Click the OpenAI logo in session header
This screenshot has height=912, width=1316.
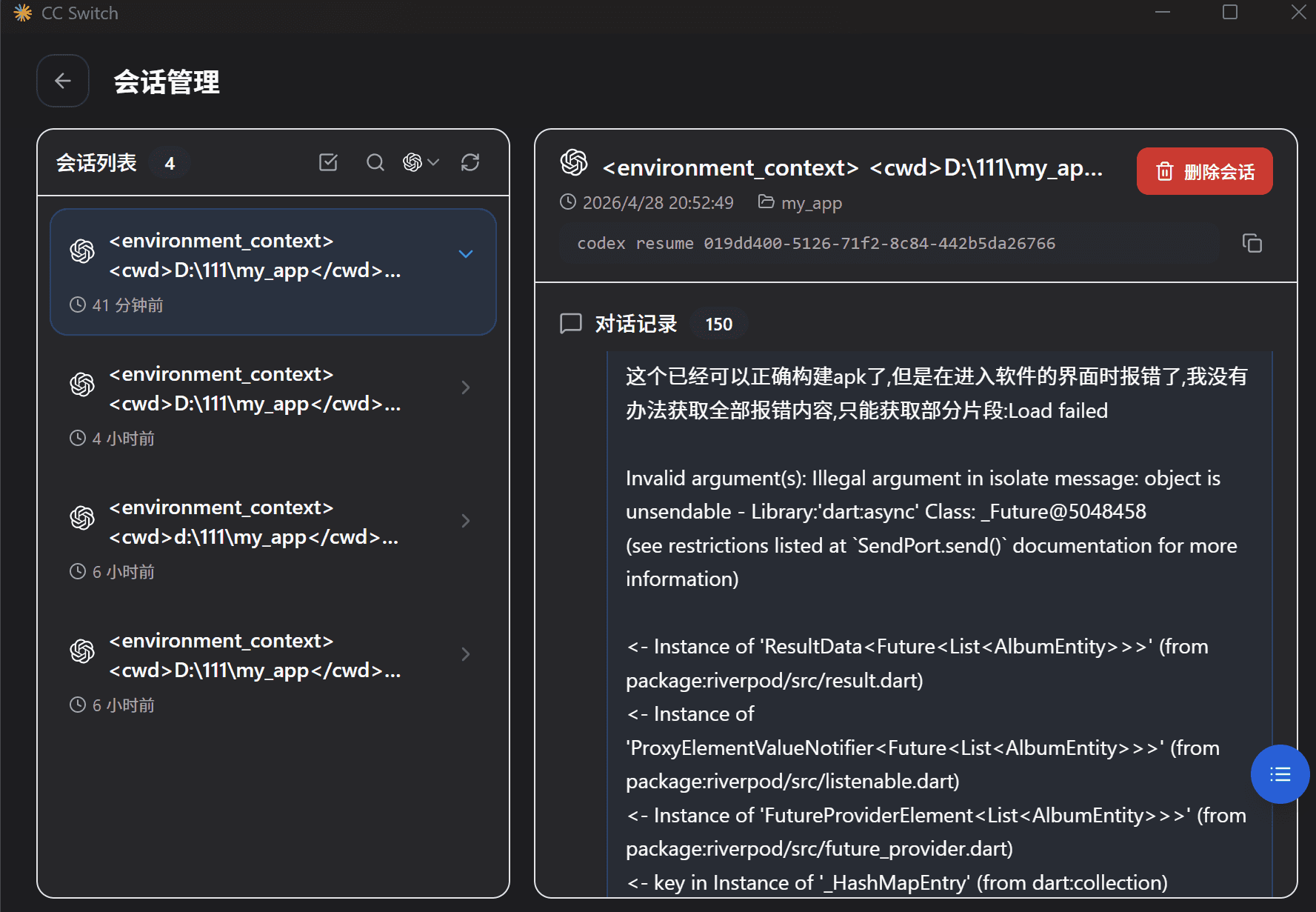coord(574,162)
